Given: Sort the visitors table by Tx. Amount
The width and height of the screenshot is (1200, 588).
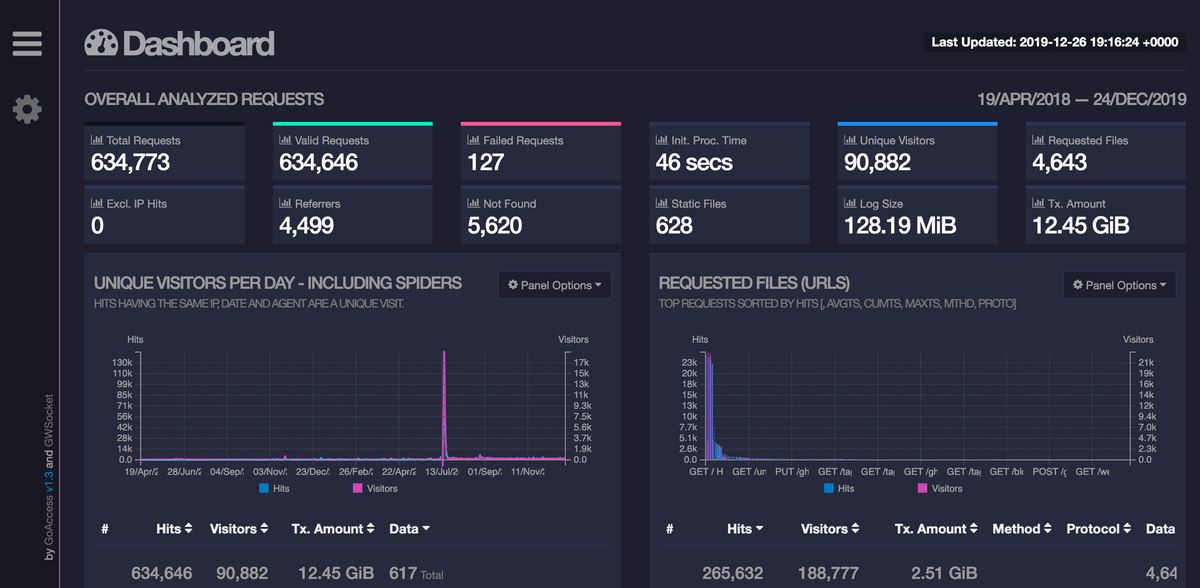Looking at the screenshot, I should [x=333, y=528].
